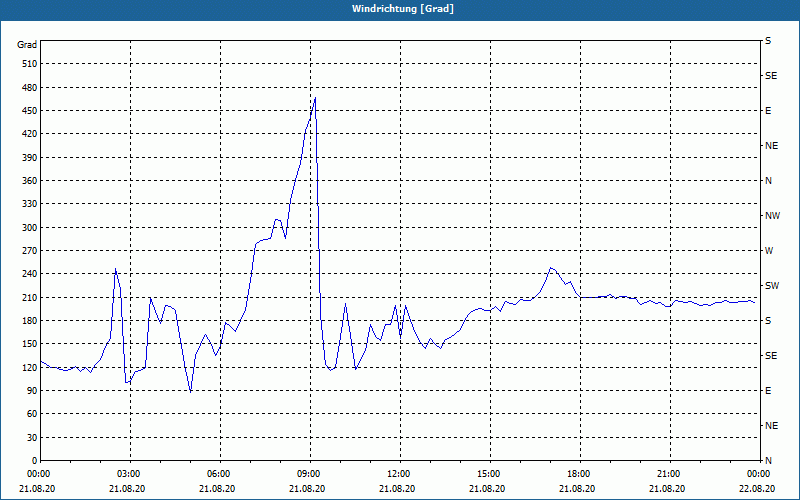Pick the 15:00 time label
Viewport: 800px width, 500px height.
pyautogui.click(x=488, y=474)
